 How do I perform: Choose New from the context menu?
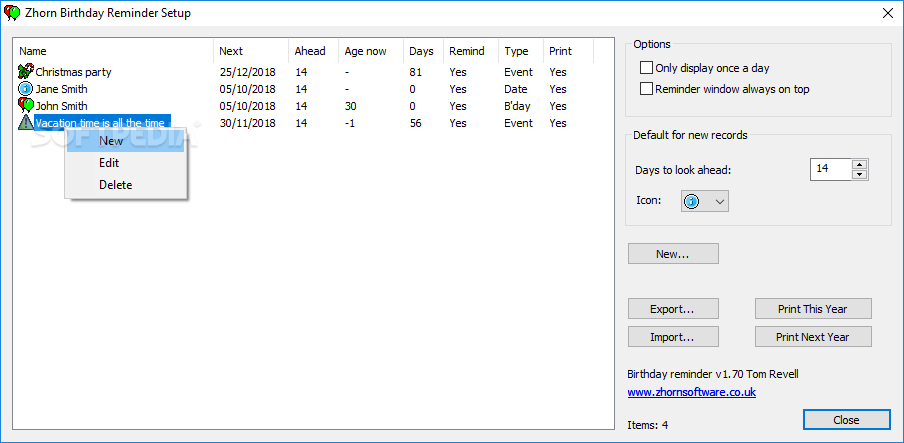pos(125,141)
